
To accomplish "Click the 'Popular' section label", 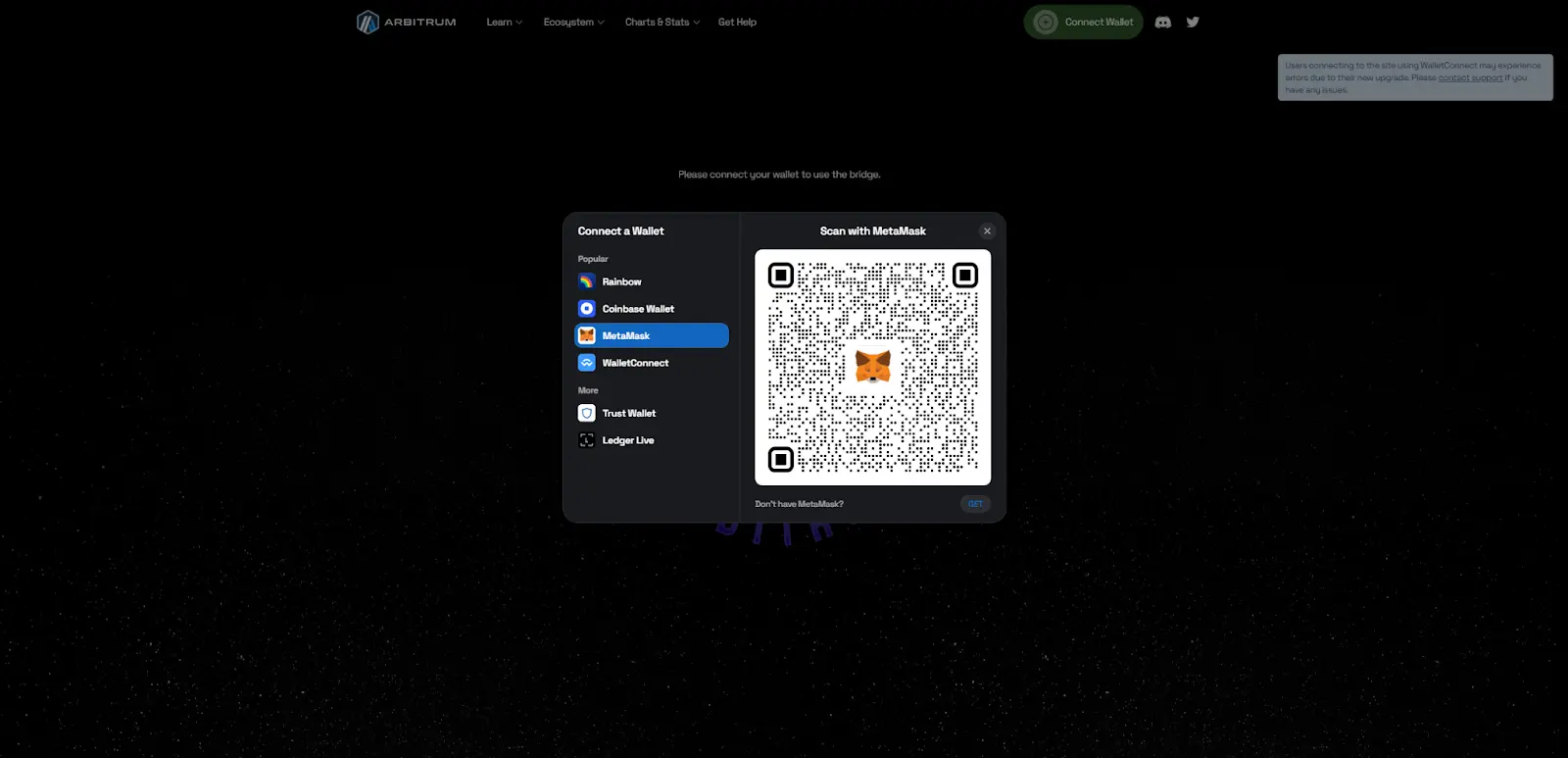I will pos(593,259).
